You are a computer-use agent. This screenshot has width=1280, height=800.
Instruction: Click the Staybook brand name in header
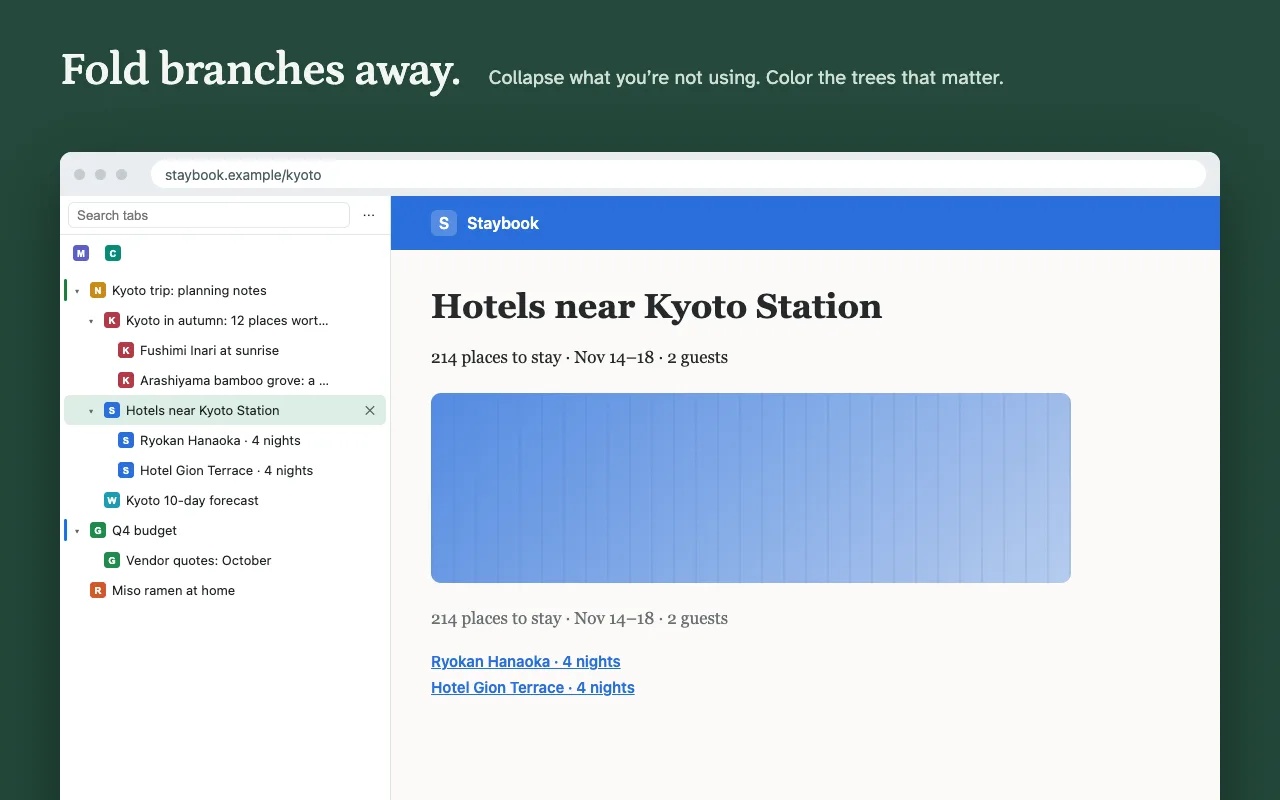[503, 223]
